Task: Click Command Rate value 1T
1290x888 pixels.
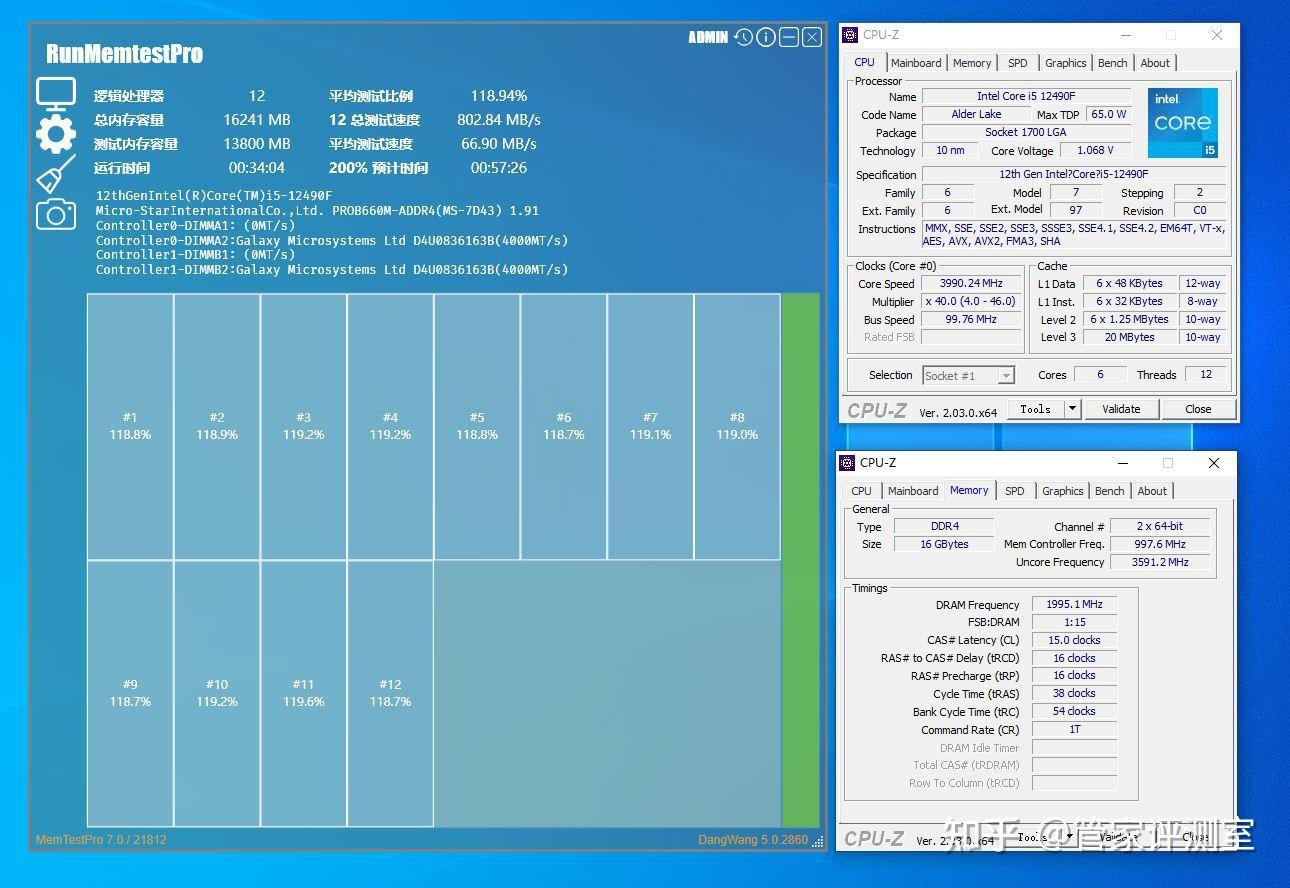Action: point(1074,730)
